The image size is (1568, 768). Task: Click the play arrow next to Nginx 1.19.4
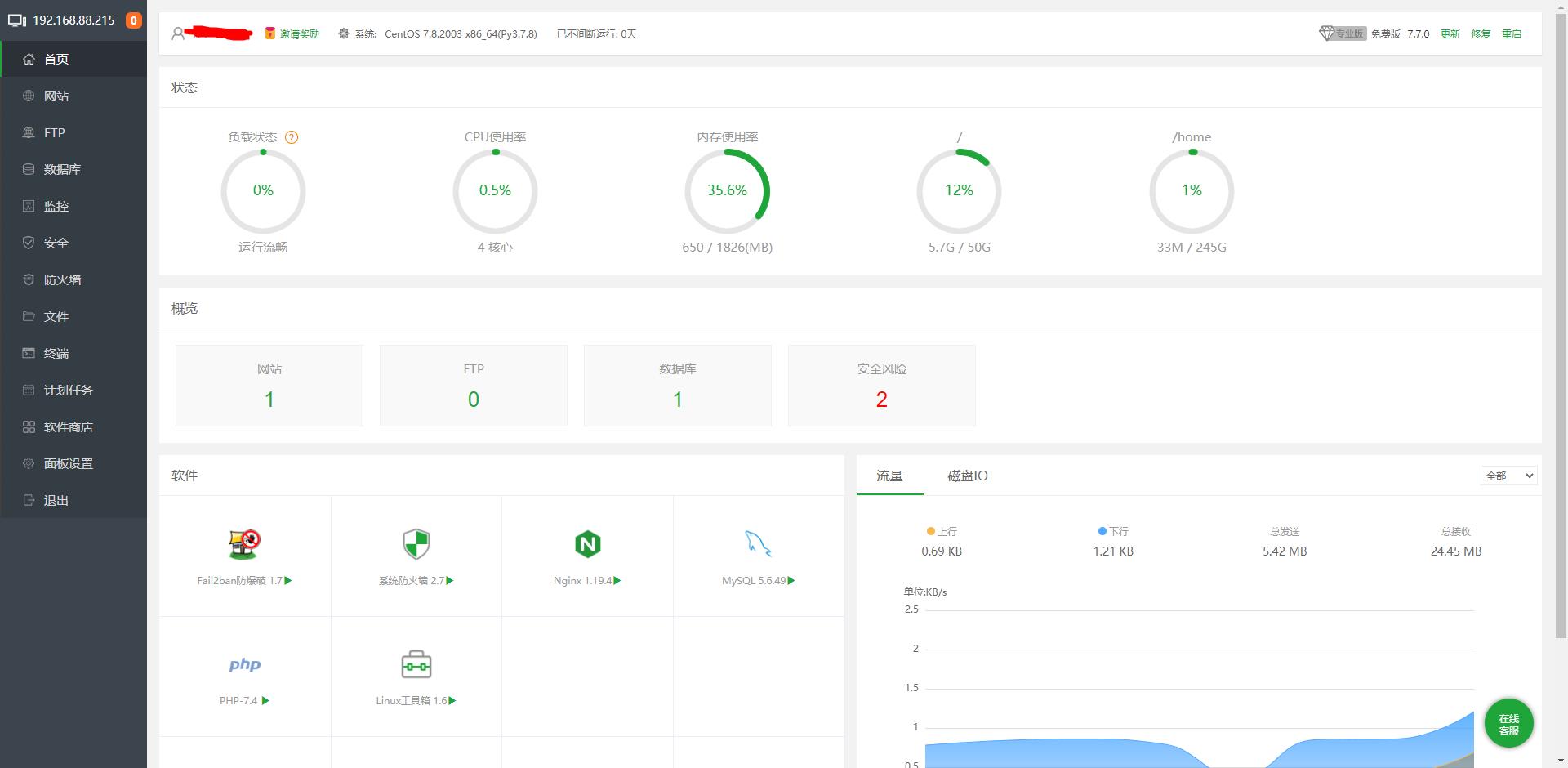point(617,581)
